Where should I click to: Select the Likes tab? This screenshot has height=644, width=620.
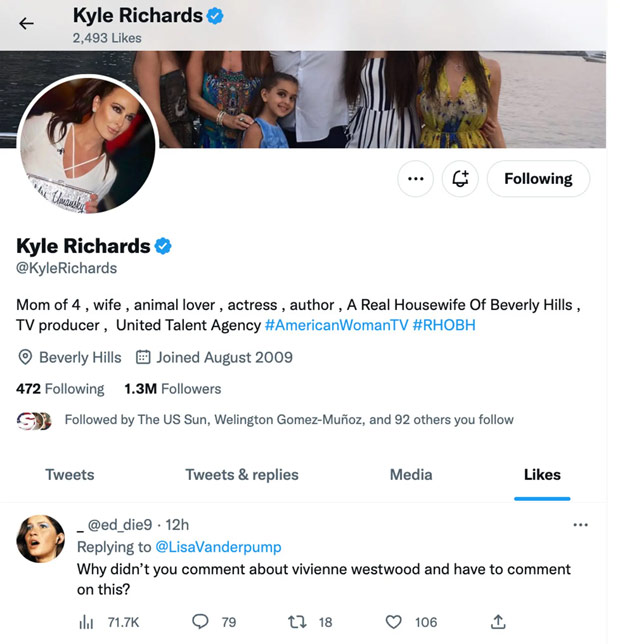[542, 474]
